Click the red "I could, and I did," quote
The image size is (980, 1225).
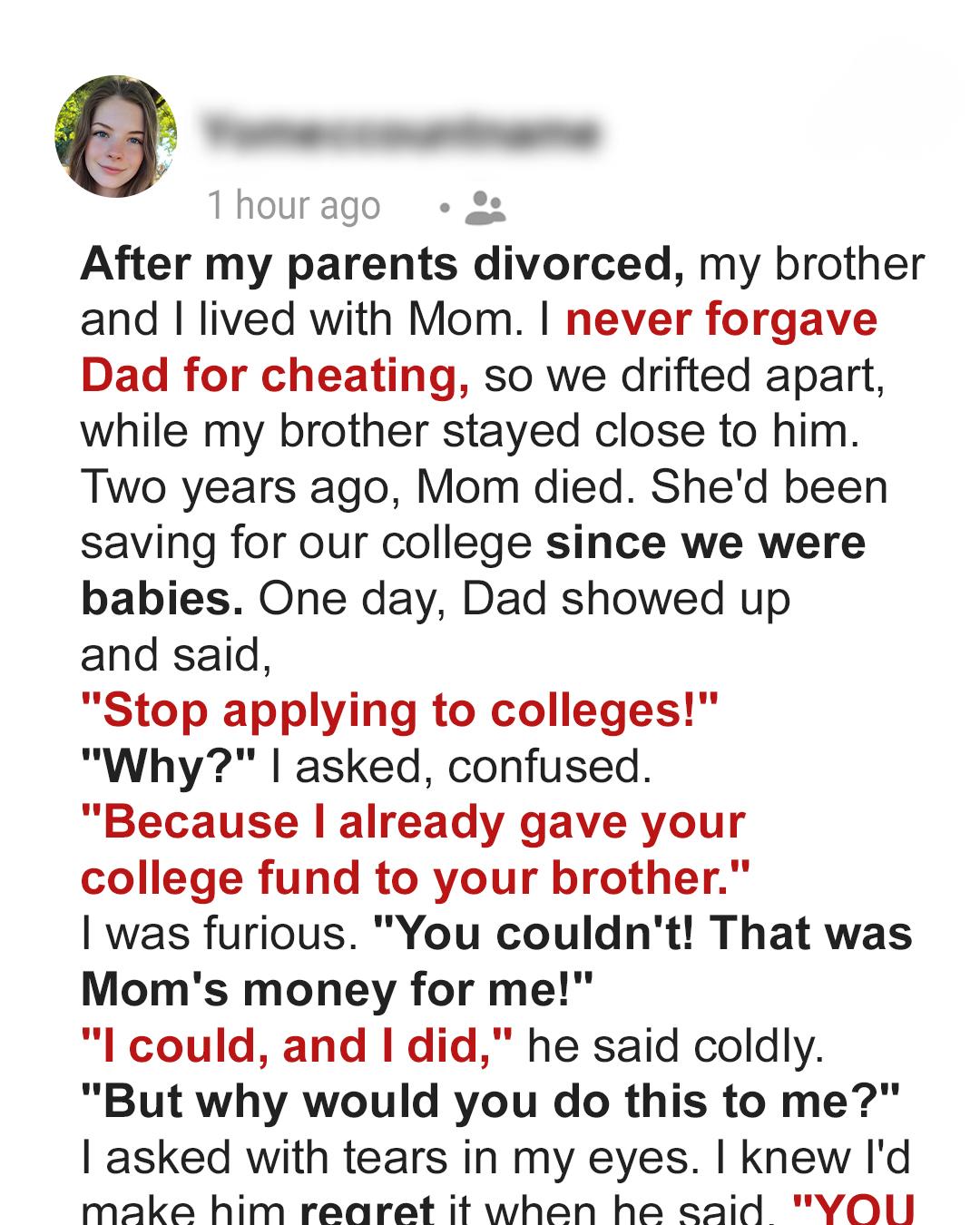297,1045
